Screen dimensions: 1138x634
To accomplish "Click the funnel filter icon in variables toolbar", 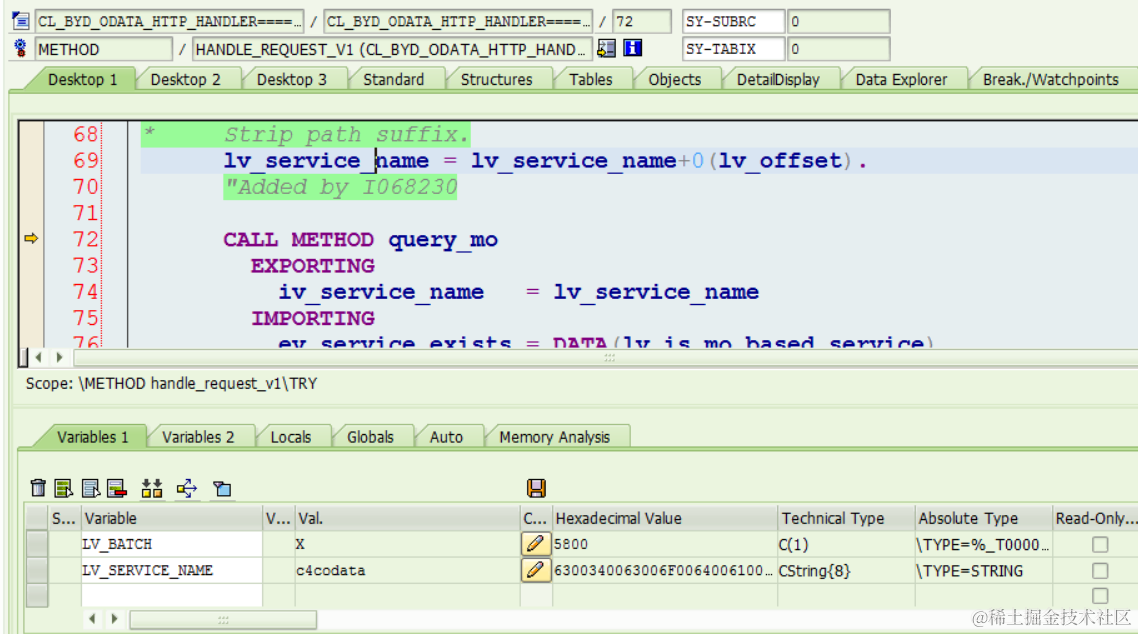I will click(x=222, y=489).
